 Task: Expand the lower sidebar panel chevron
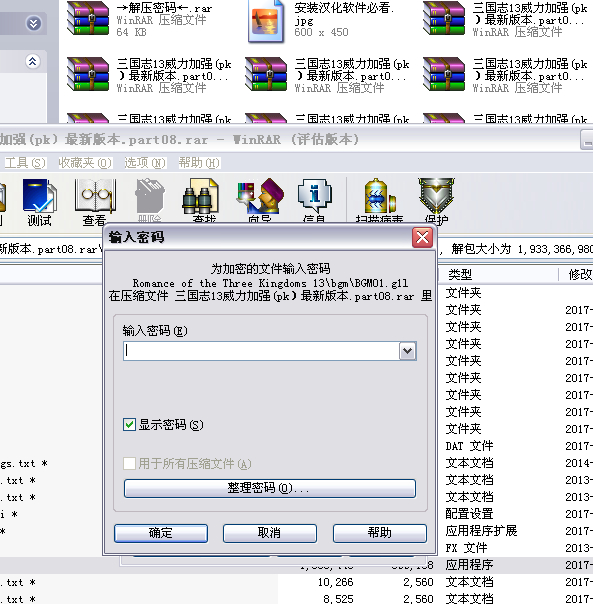[x=33, y=61]
